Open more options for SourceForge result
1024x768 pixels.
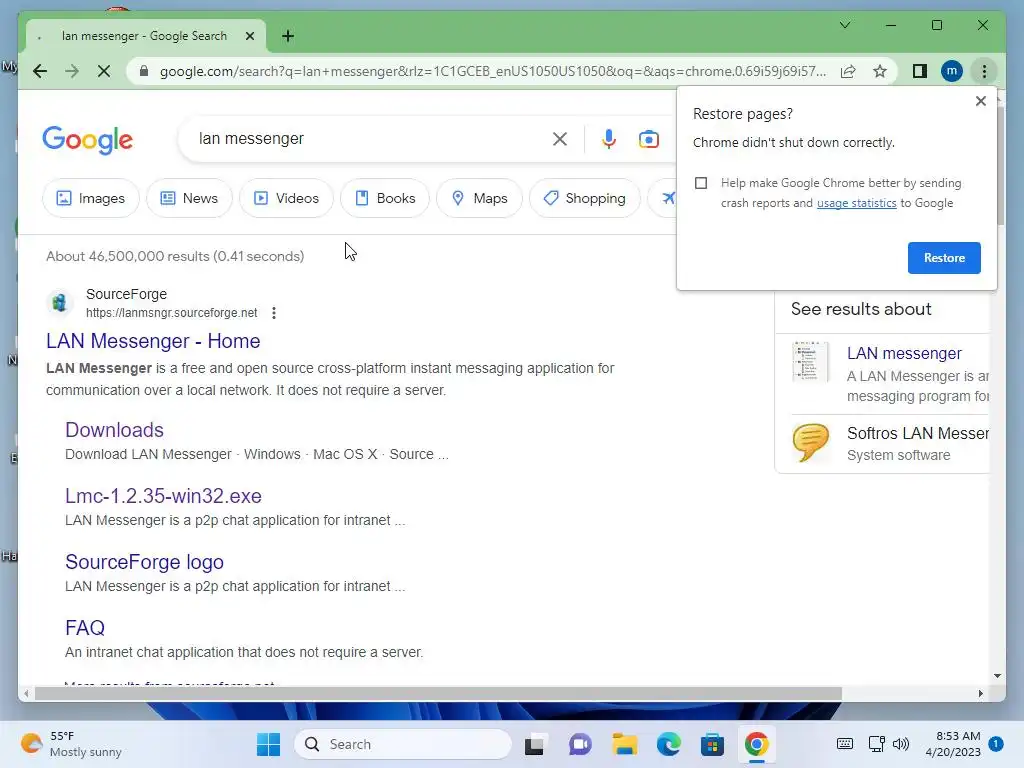[x=274, y=313]
